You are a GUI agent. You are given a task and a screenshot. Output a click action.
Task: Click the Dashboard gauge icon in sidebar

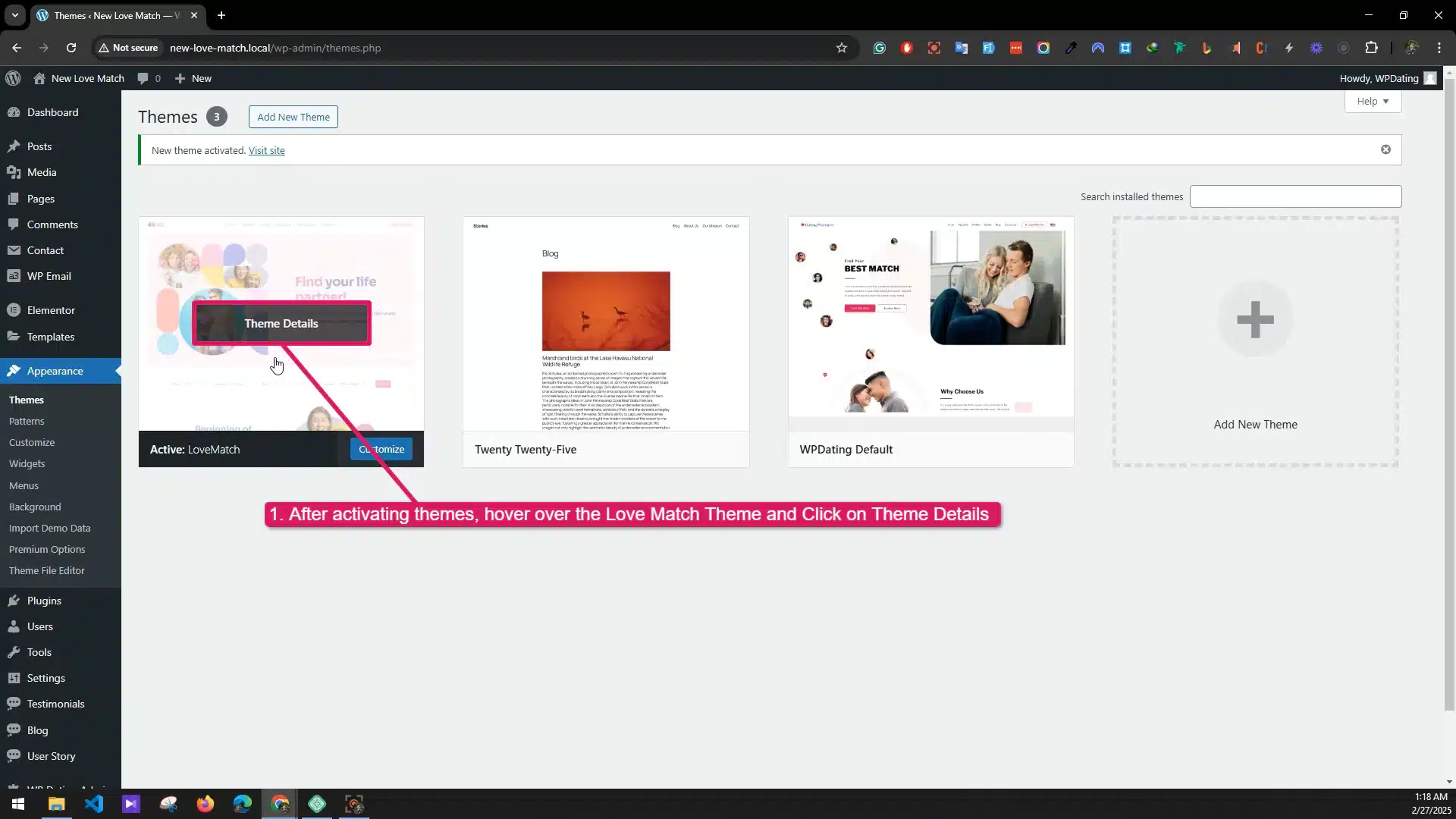(14, 112)
